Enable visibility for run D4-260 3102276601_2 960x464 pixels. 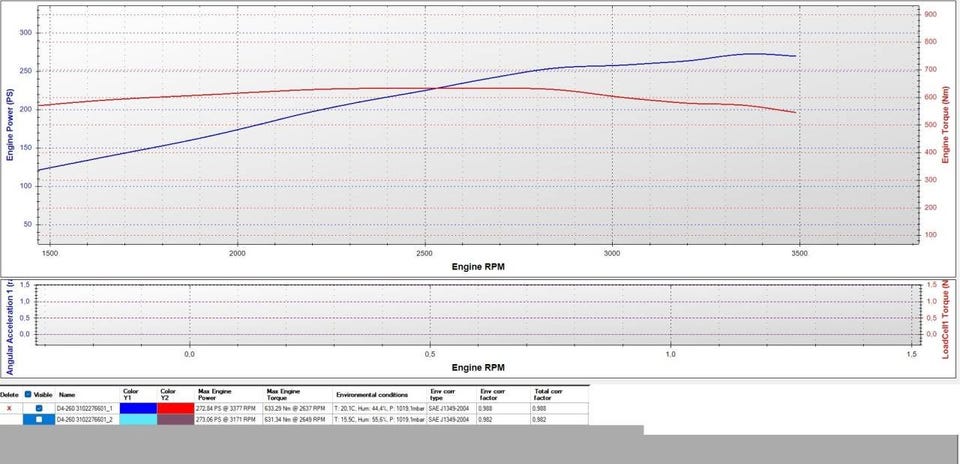pos(39,419)
